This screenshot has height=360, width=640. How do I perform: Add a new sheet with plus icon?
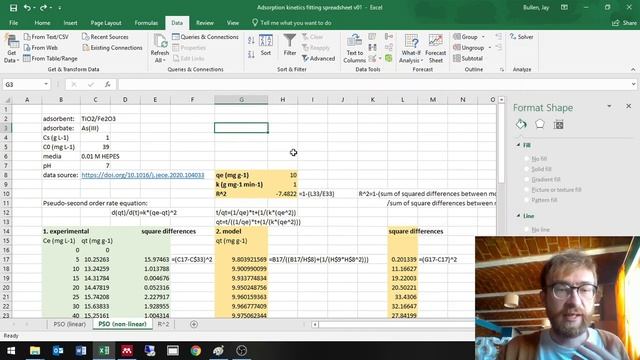click(194, 324)
